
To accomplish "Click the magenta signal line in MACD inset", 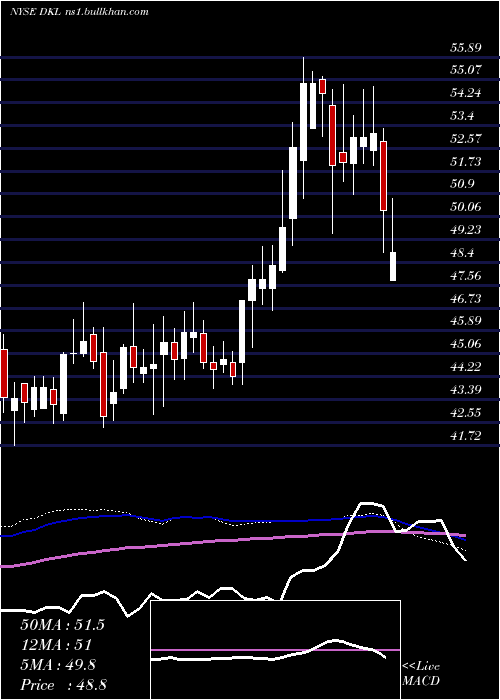I will pyautogui.click(x=275, y=650).
